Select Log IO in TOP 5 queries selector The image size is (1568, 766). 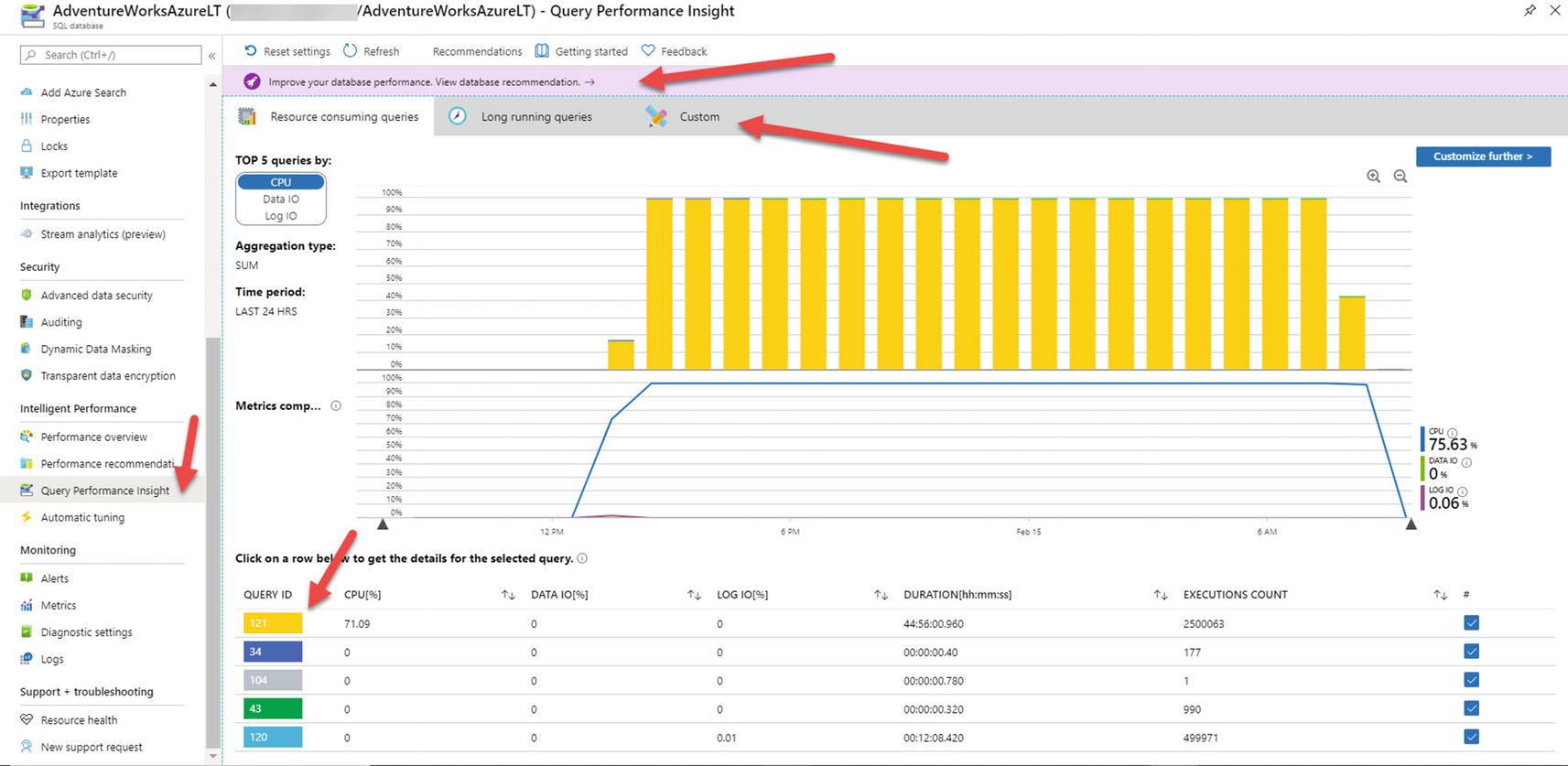point(281,216)
